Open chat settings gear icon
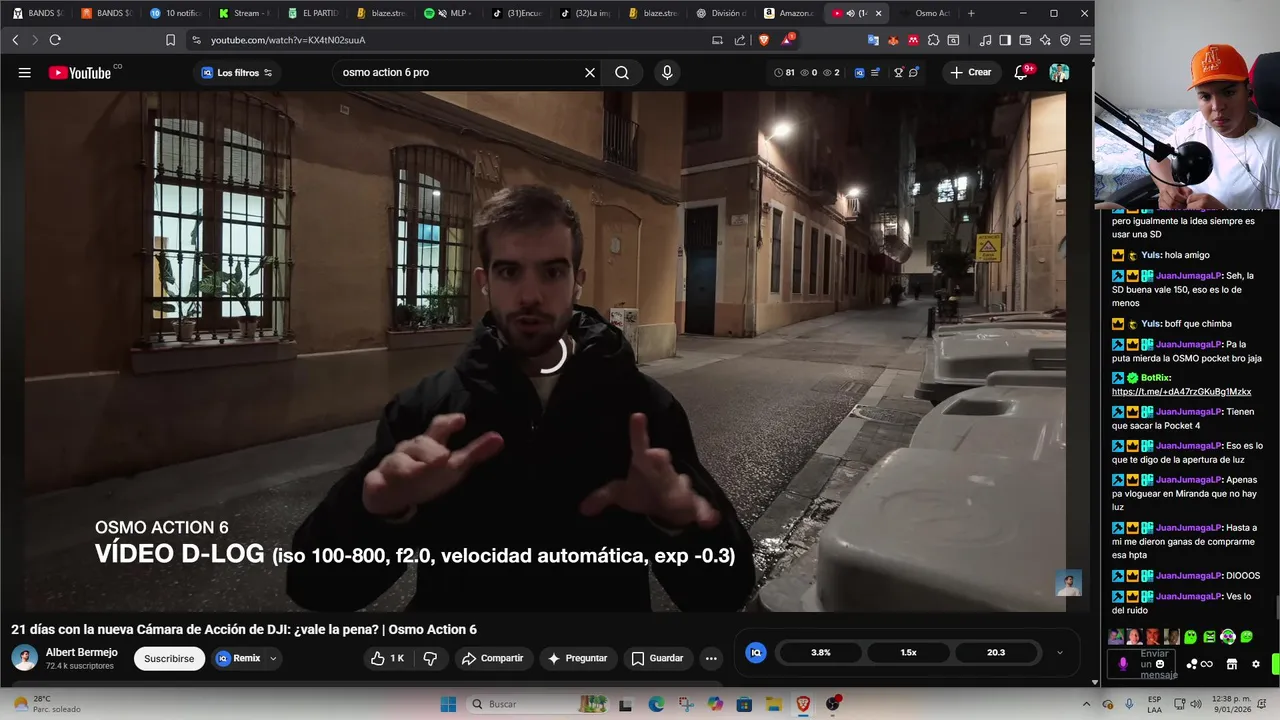Image resolution: width=1280 pixels, height=720 pixels. pos(1256,664)
